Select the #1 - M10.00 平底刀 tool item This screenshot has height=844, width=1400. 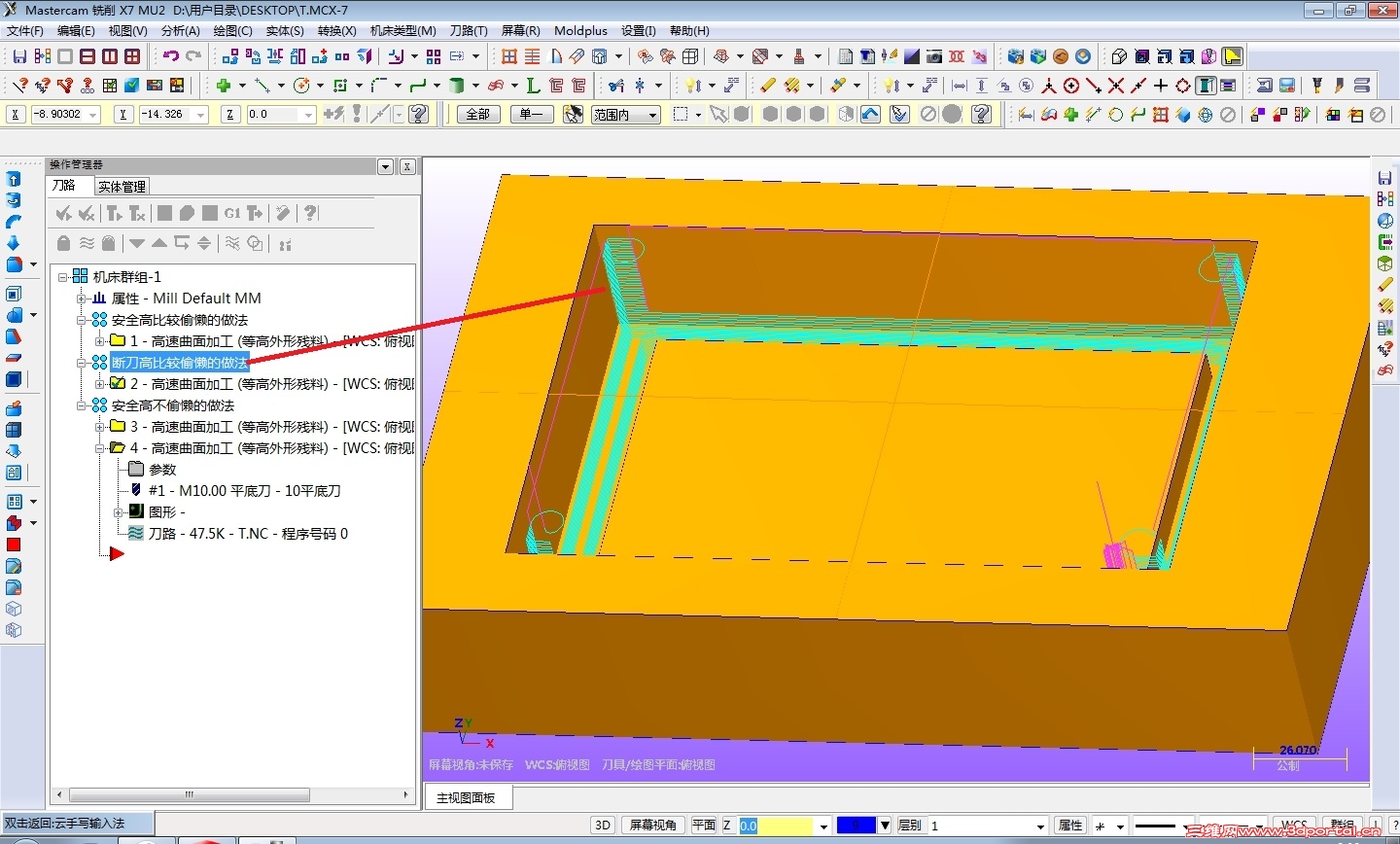tap(244, 490)
